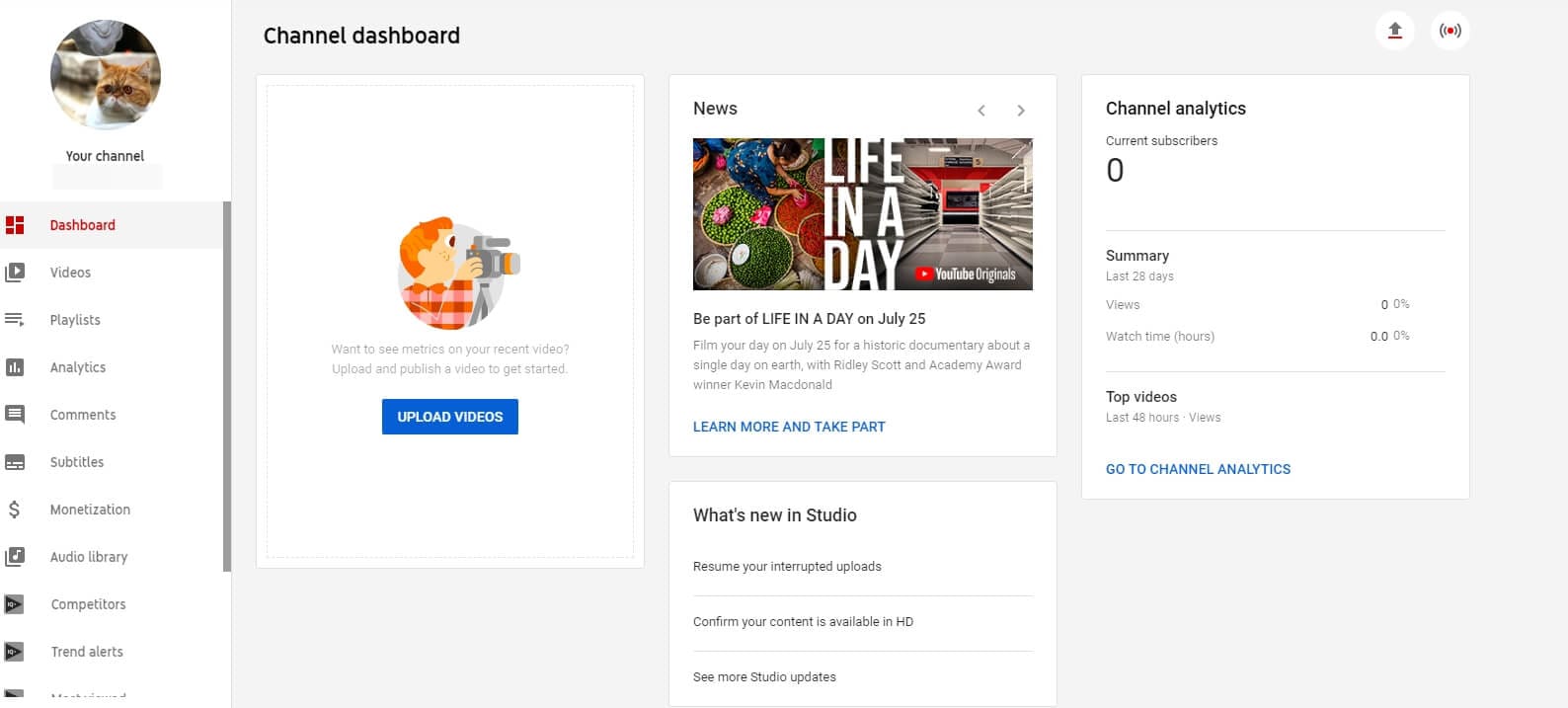Show previous News item with left chevron
Image resolution: width=1568 pixels, height=708 pixels.
coord(980,111)
